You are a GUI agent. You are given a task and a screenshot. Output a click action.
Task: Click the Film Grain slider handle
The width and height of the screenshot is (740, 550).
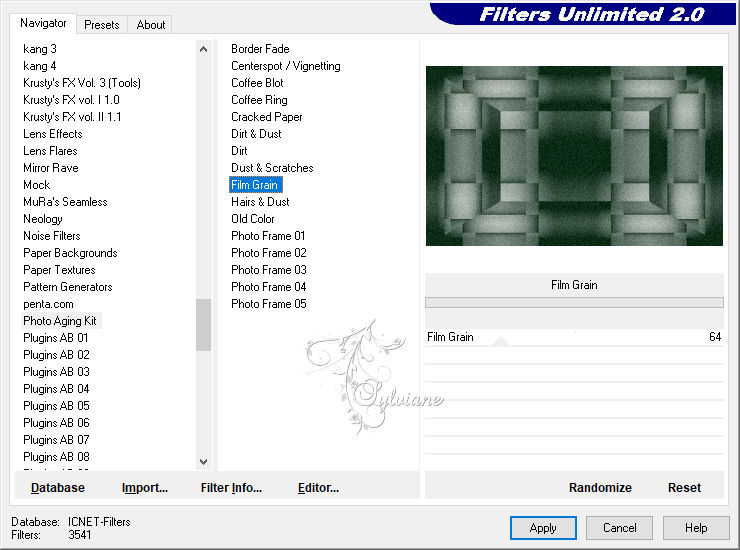point(500,341)
